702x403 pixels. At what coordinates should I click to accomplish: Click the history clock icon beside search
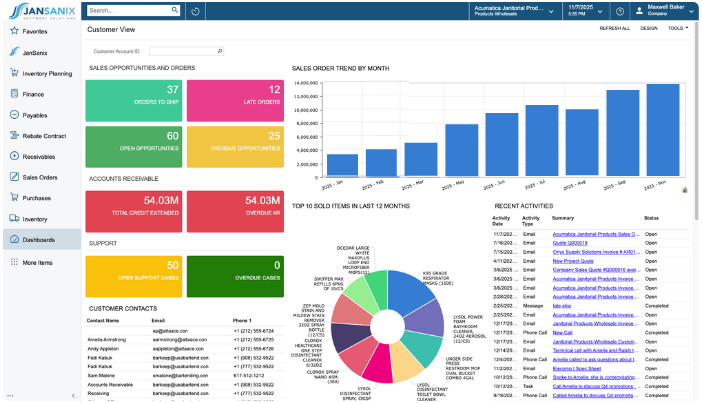(195, 11)
